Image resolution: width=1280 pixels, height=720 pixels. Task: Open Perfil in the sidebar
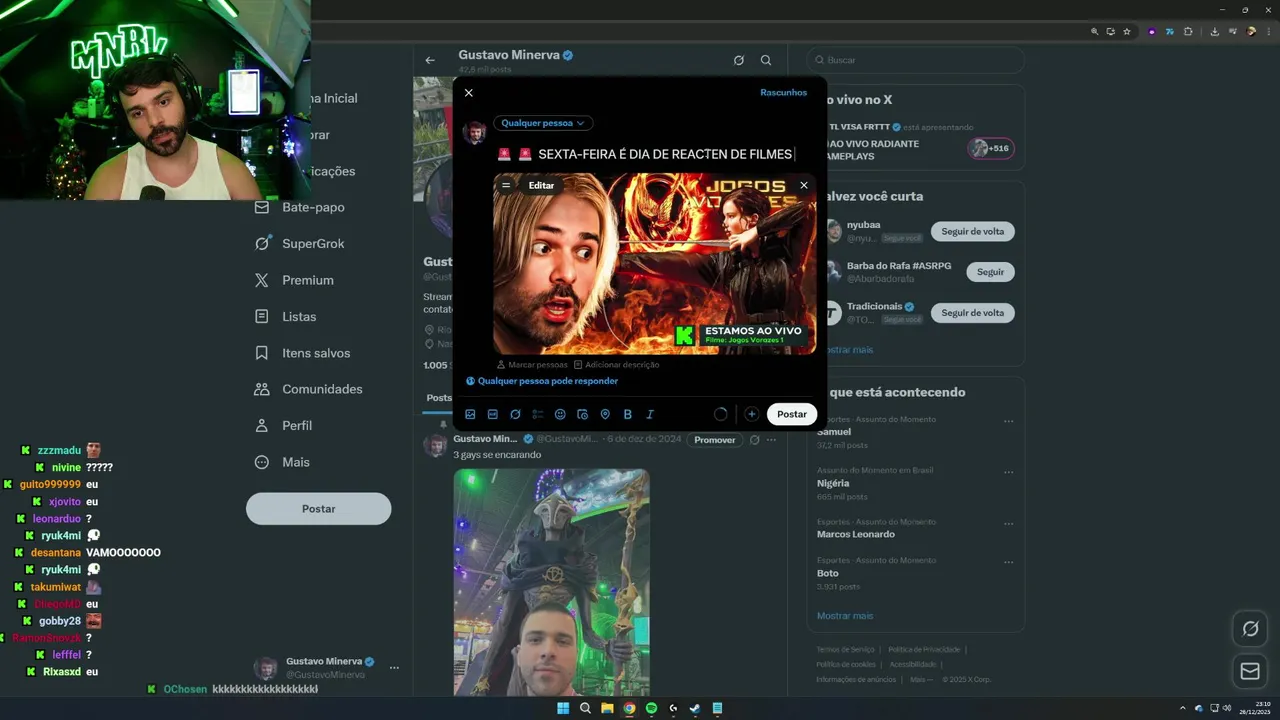(284, 425)
